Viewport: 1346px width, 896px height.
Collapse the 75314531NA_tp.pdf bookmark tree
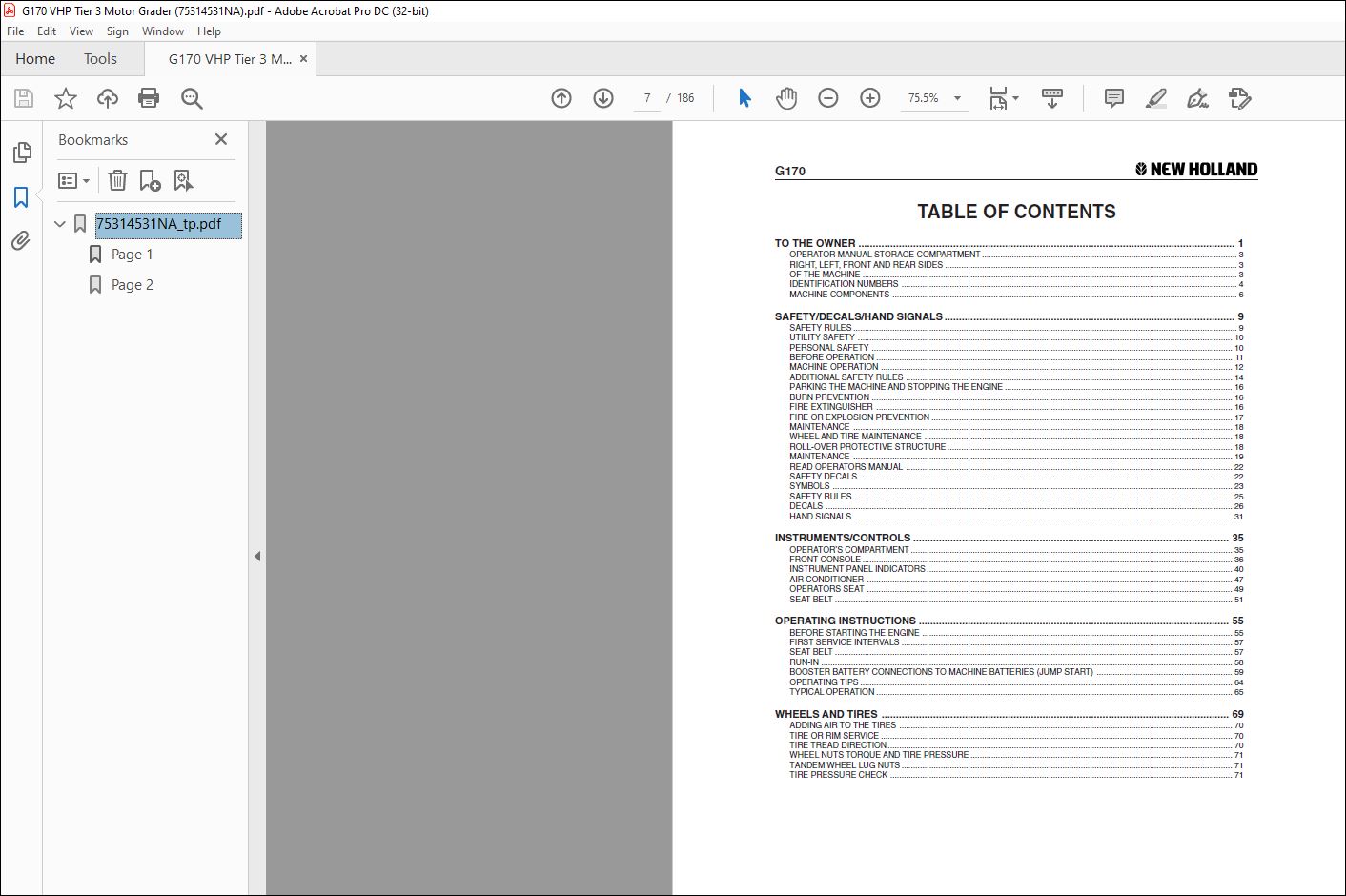click(x=60, y=224)
